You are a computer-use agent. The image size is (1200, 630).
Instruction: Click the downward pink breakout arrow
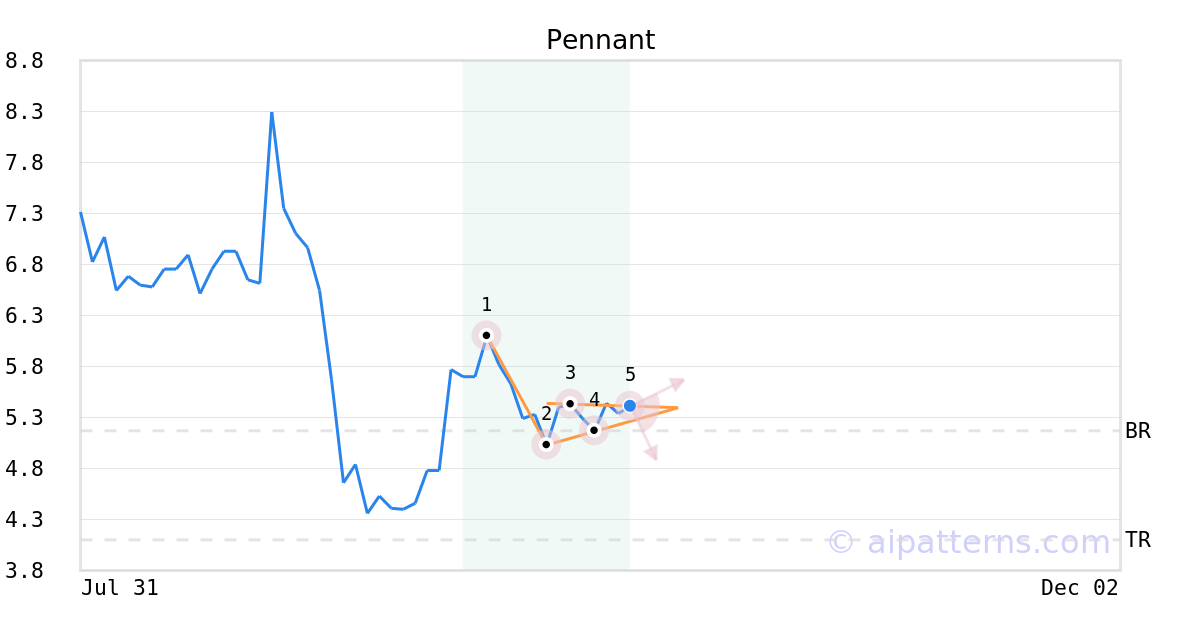tap(651, 453)
